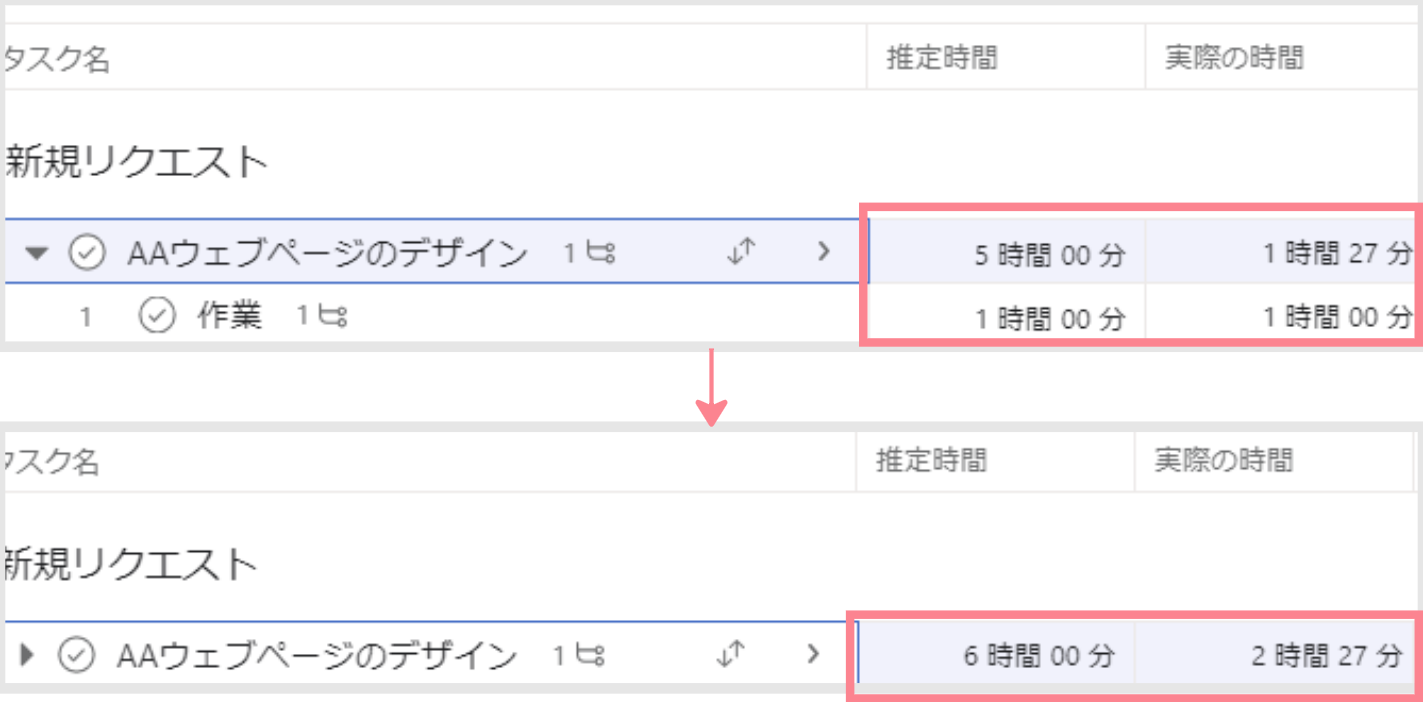The height and width of the screenshot is (702, 1423).
Task: Click 推定時間 column header in top table
Action: click(x=942, y=58)
